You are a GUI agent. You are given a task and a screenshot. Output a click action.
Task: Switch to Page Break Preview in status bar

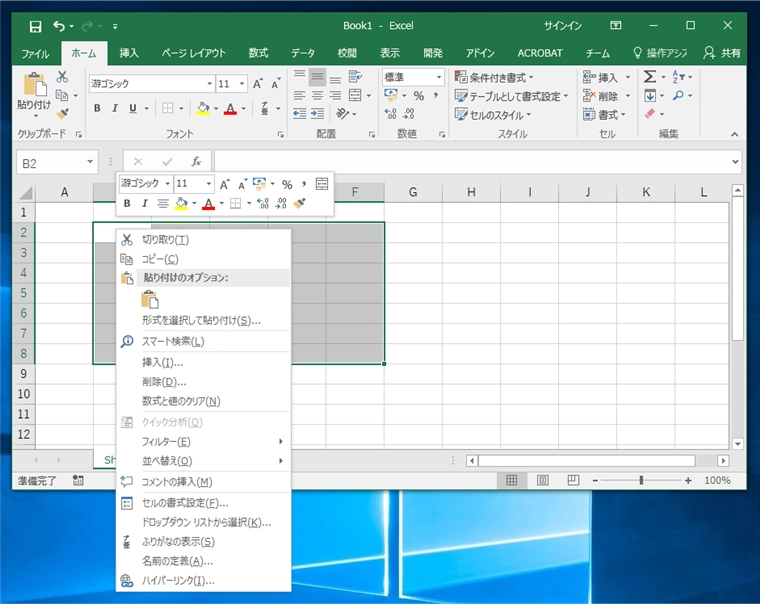click(x=573, y=480)
